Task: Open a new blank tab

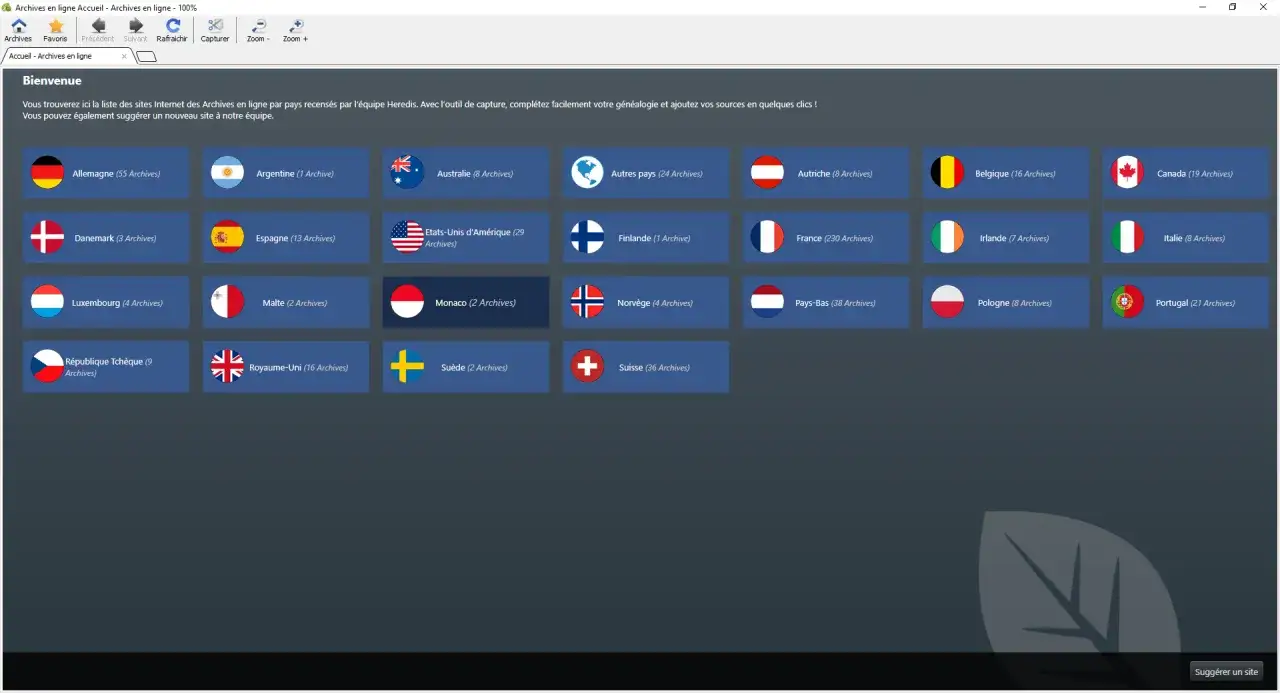Action: click(x=146, y=57)
